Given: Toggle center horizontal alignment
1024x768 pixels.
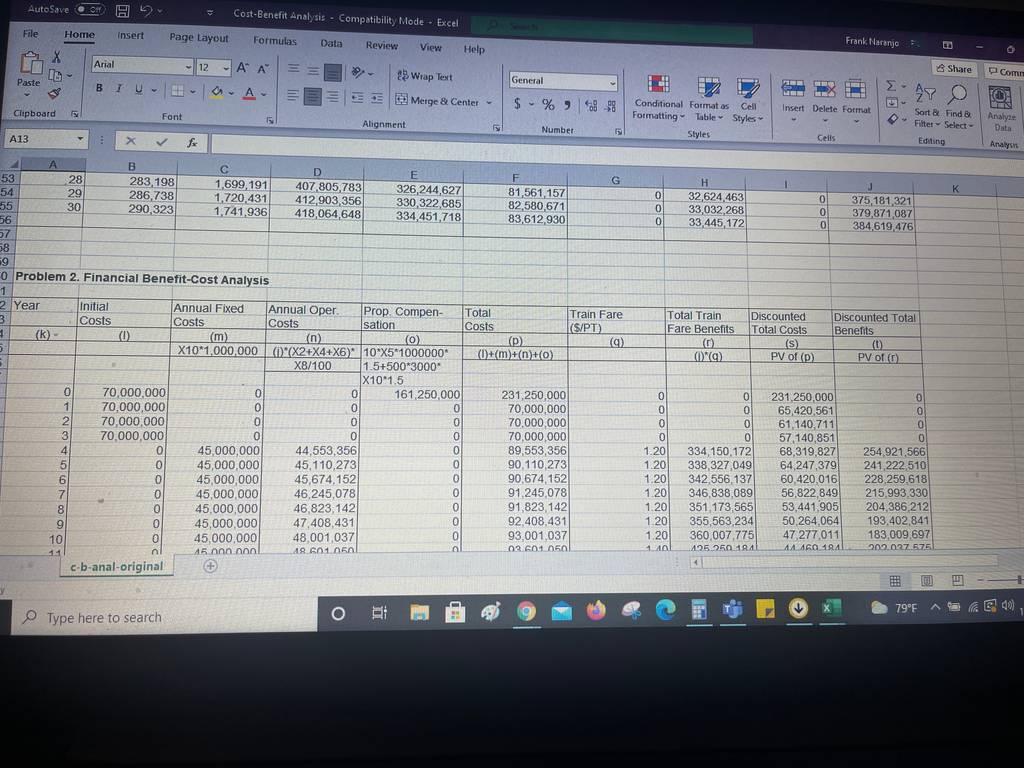Looking at the screenshot, I should point(313,97).
